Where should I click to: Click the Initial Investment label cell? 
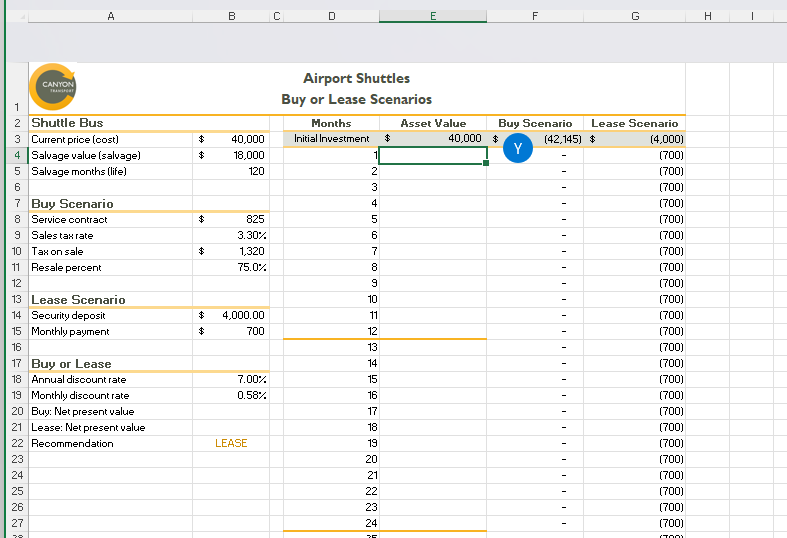click(x=332, y=139)
